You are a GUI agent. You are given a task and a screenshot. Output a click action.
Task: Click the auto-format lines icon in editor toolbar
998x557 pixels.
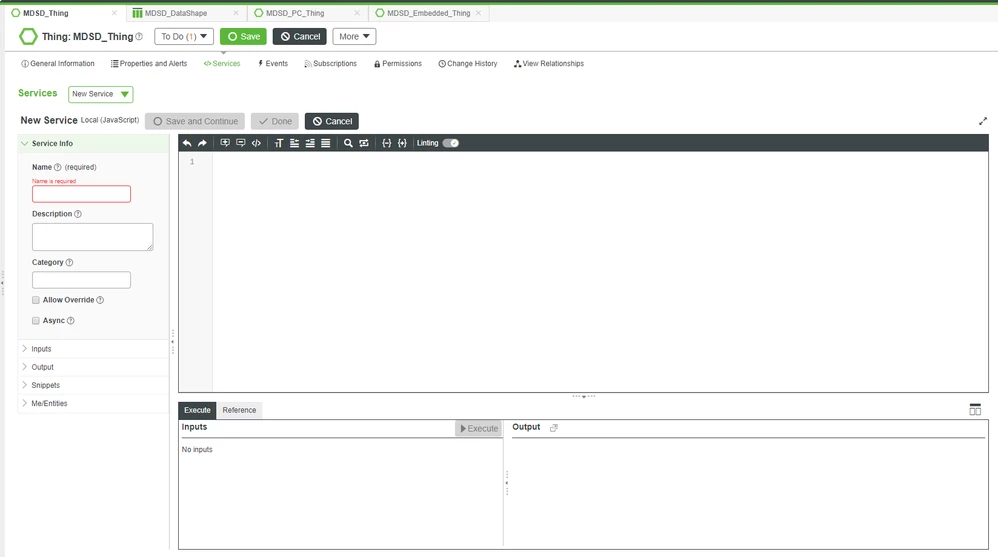[x=325, y=143]
